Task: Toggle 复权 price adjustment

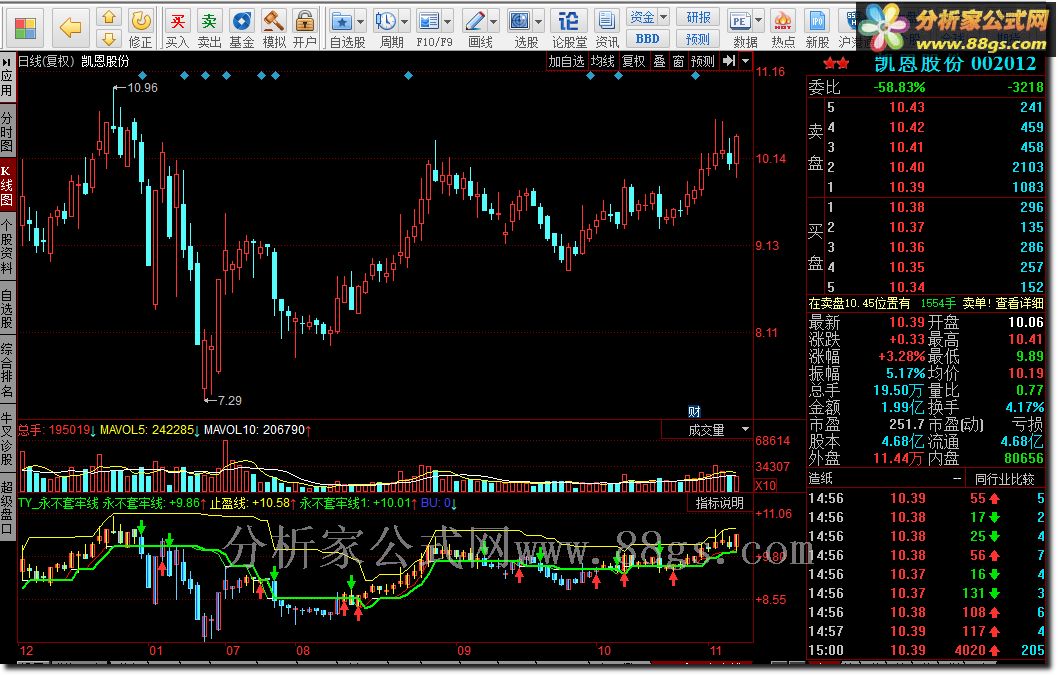Action: pyautogui.click(x=633, y=61)
